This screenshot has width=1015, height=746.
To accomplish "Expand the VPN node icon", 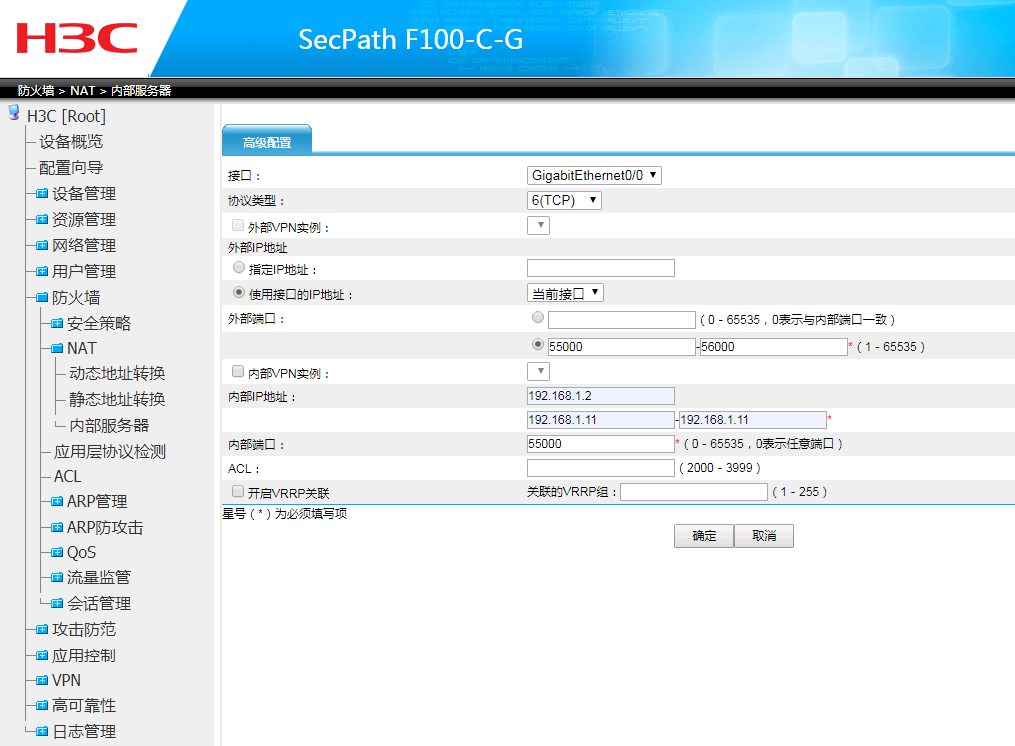I will [42, 680].
